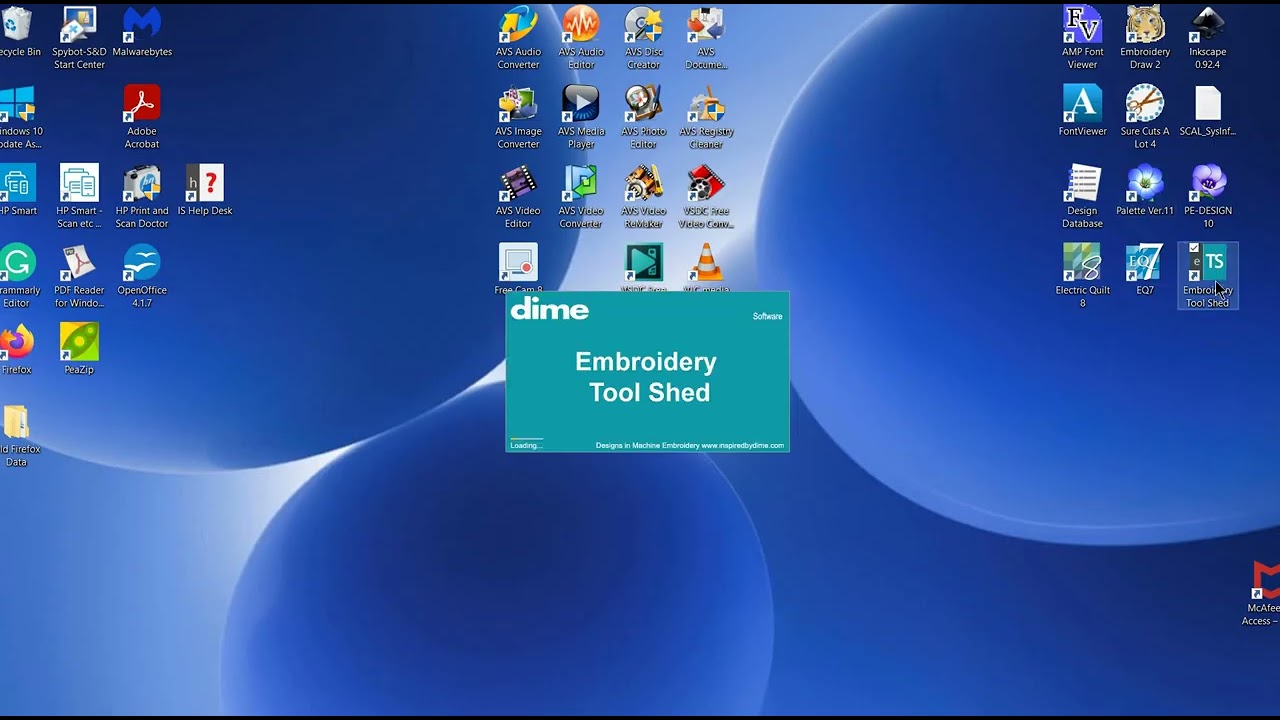Select the AVS Video Converter shortcut

581,196
